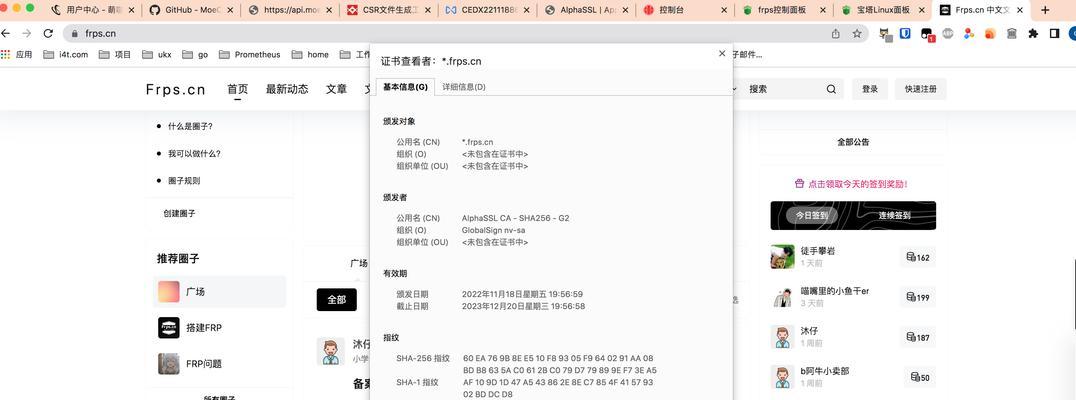Open 徒手攀岩 user avatar
1076x400 pixels.
pyautogui.click(x=782, y=257)
